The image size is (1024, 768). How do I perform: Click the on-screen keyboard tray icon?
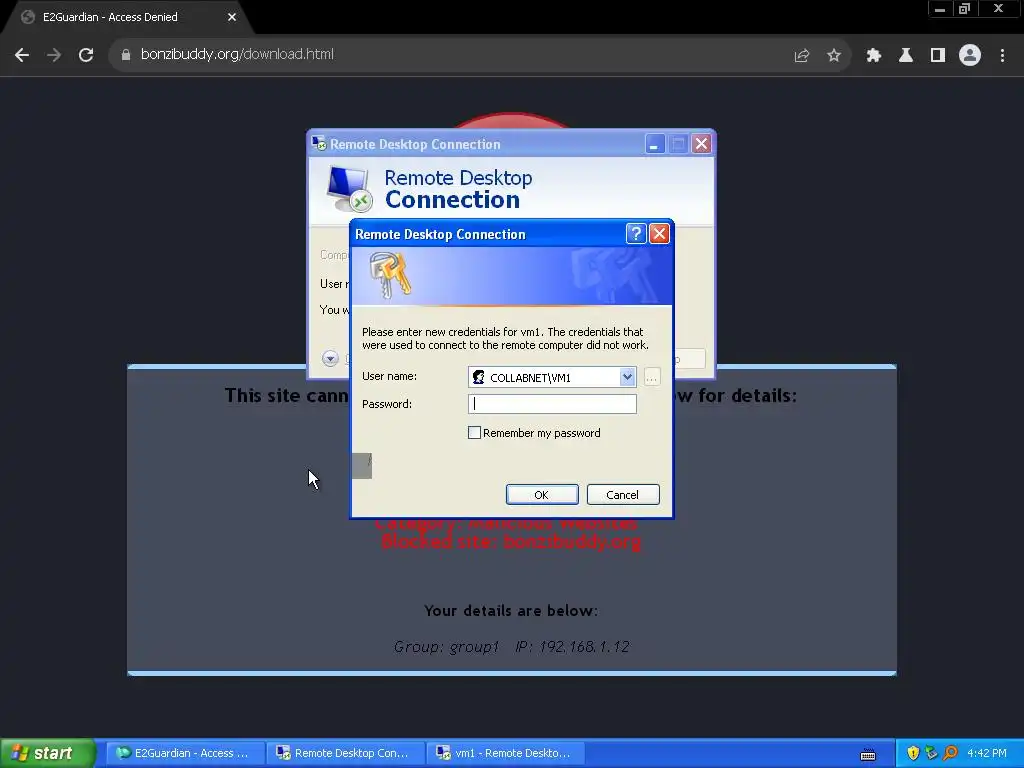[868, 754]
